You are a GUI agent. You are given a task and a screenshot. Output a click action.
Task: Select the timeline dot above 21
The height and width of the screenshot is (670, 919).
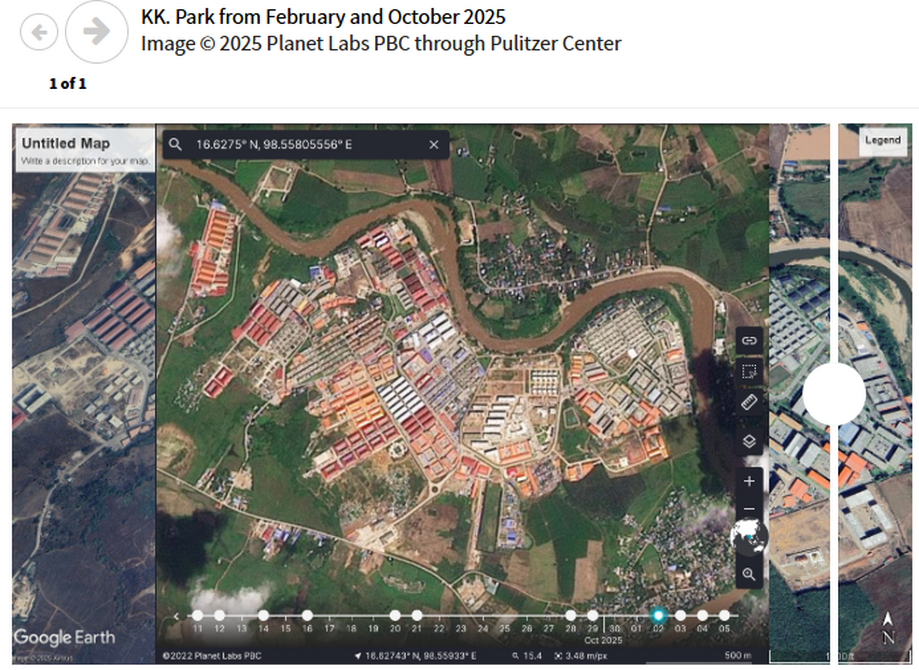(x=417, y=615)
